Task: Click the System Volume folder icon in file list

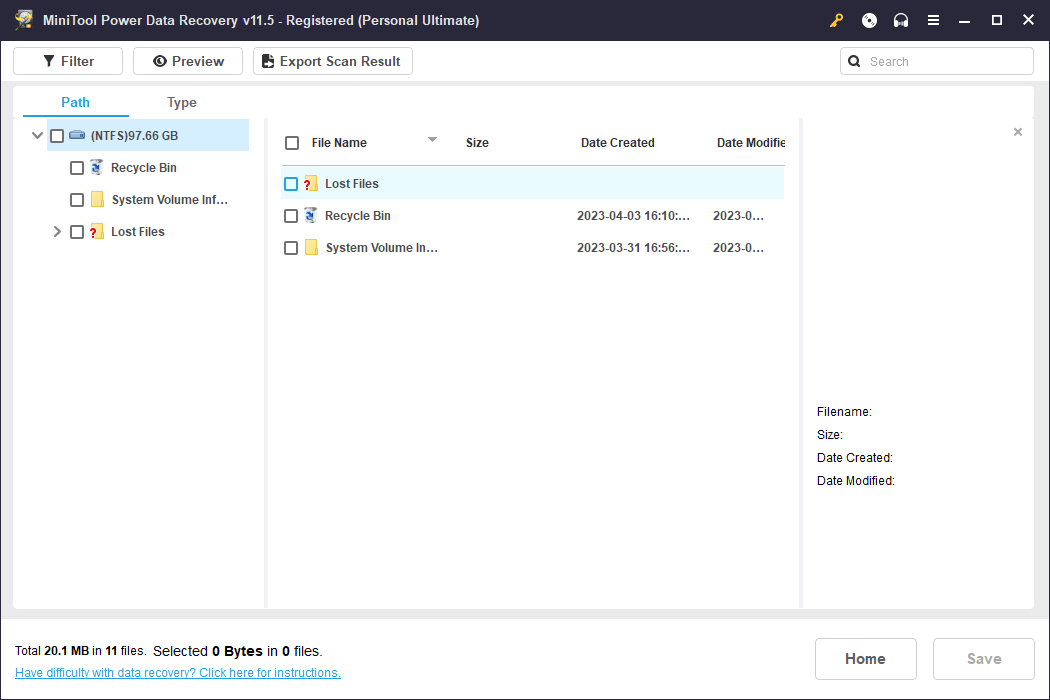Action: (311, 248)
